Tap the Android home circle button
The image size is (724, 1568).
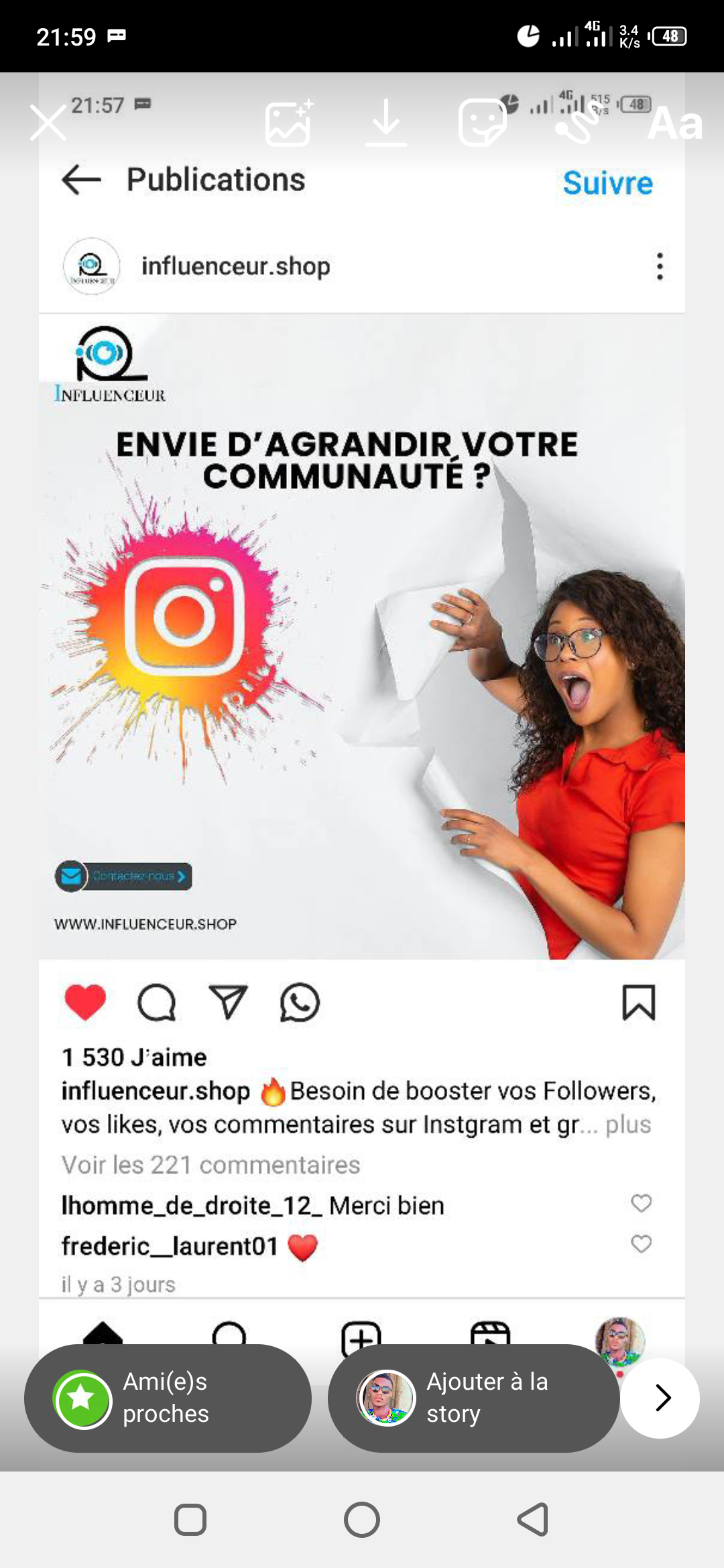tap(362, 1519)
